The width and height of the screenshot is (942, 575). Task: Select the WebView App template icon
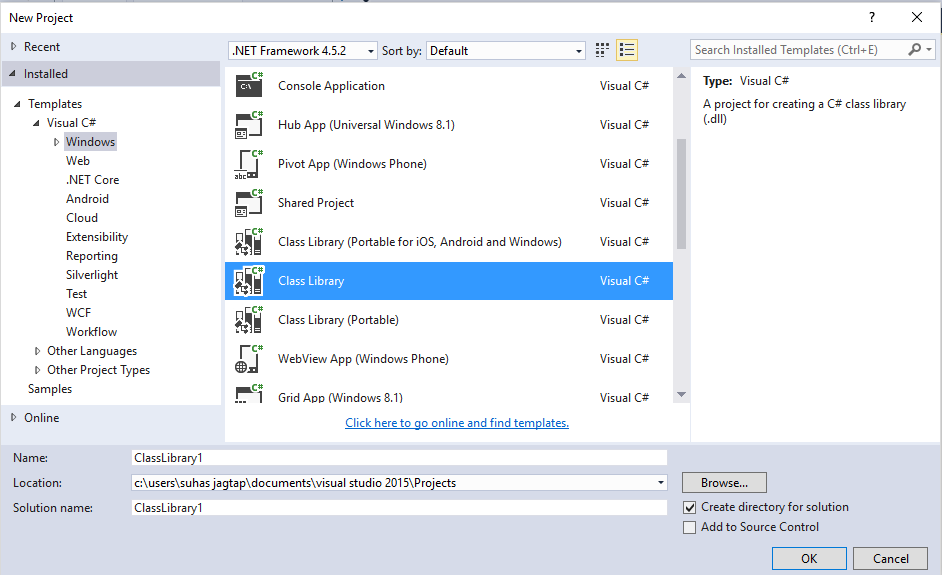click(249, 359)
